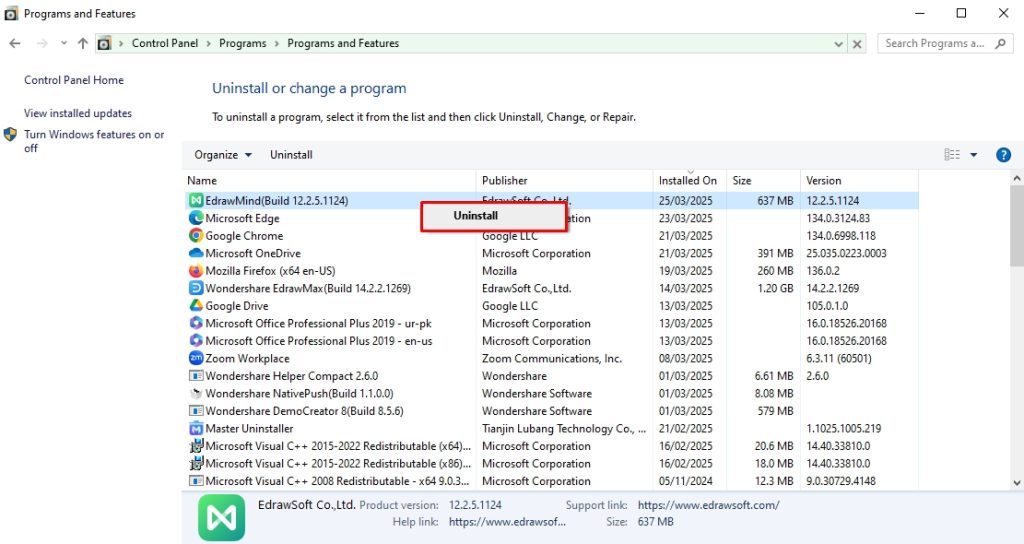Click the Wondershare DemoCreator 8 icon
The height and width of the screenshot is (544, 1024).
point(195,411)
